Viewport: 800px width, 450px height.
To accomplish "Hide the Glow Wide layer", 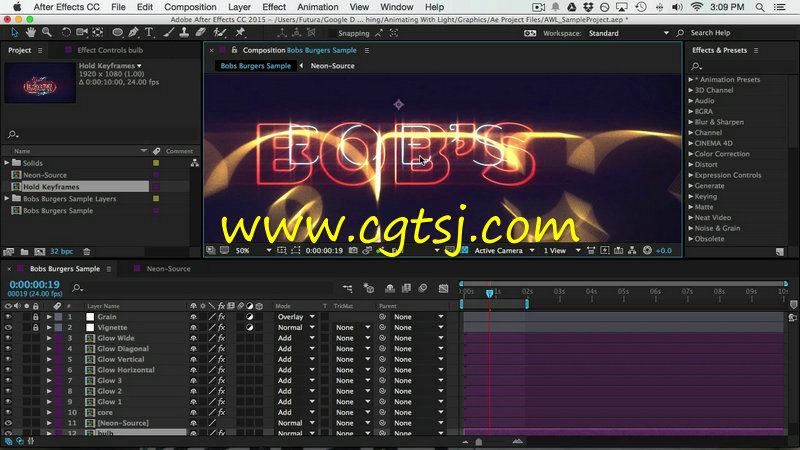I will [8, 338].
